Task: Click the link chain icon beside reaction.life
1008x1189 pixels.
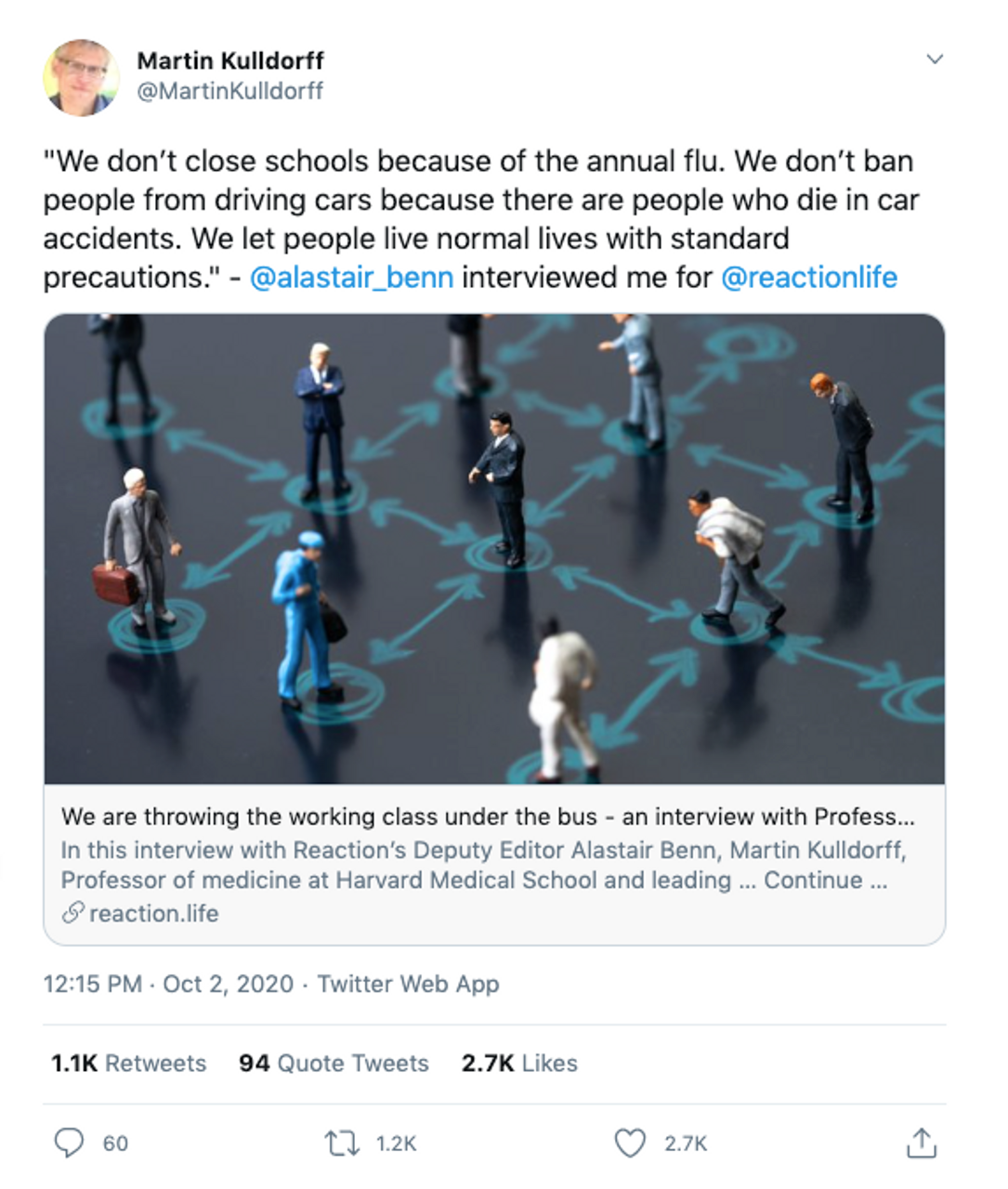Action: pos(72,914)
